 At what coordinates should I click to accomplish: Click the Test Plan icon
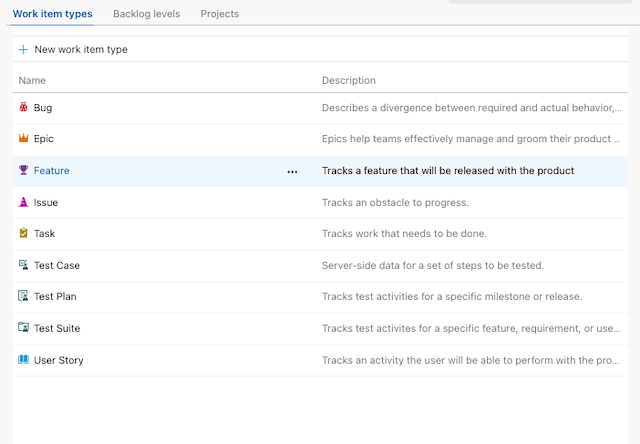(x=24, y=297)
